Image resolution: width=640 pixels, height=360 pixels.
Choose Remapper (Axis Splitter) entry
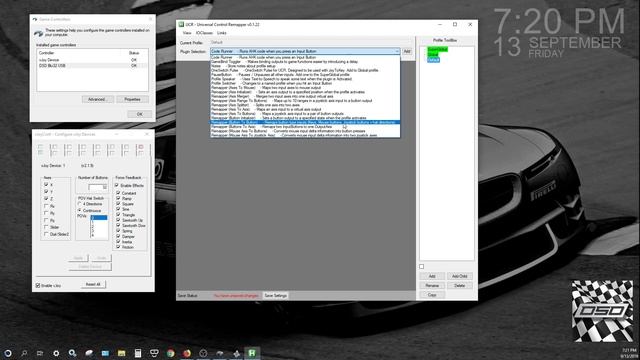coord(305,105)
